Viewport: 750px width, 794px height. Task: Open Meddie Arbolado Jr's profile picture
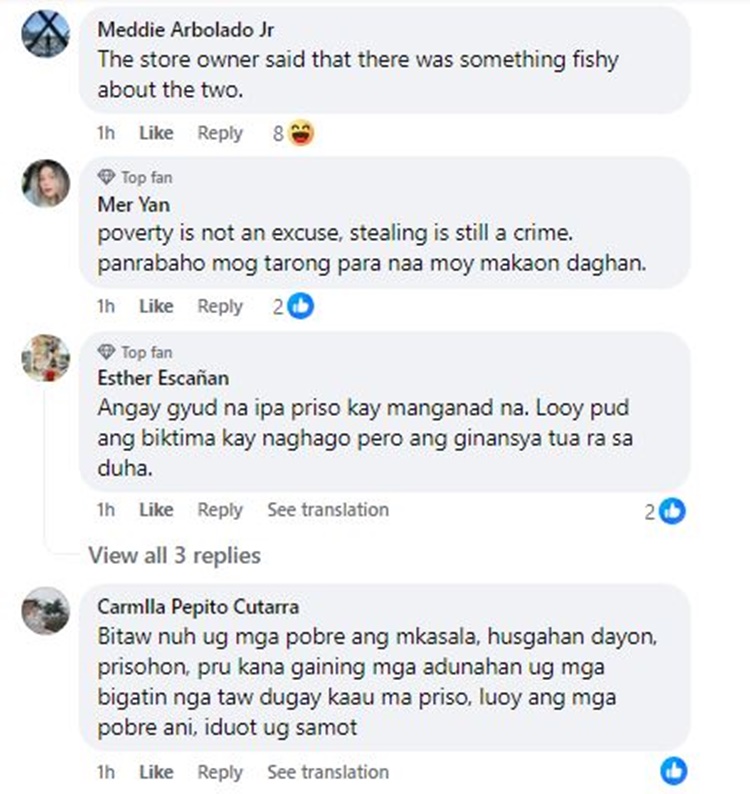tap(46, 34)
